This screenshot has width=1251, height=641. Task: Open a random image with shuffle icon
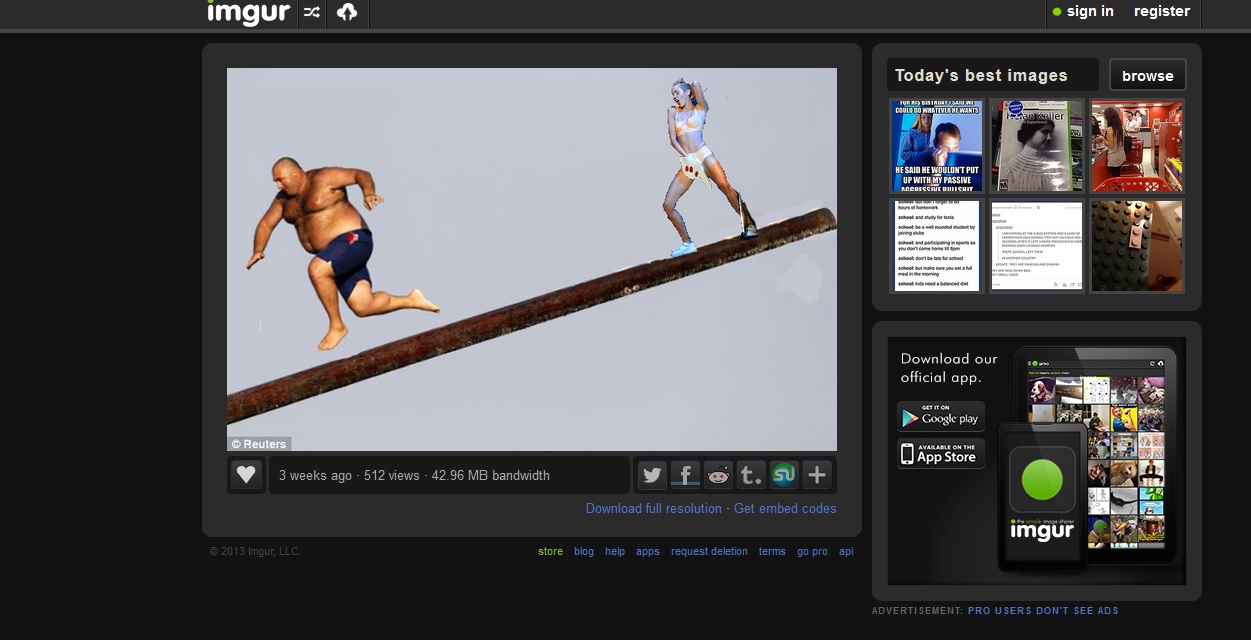tap(312, 13)
